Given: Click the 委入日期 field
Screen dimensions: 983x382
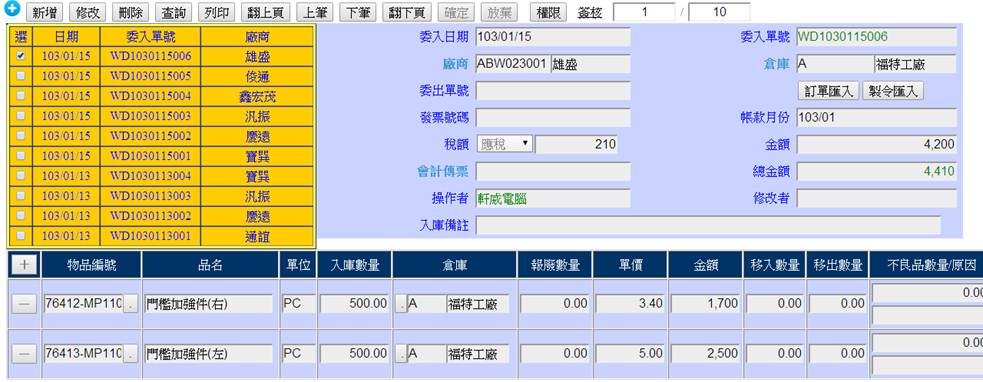Looking at the screenshot, I should (553, 37).
